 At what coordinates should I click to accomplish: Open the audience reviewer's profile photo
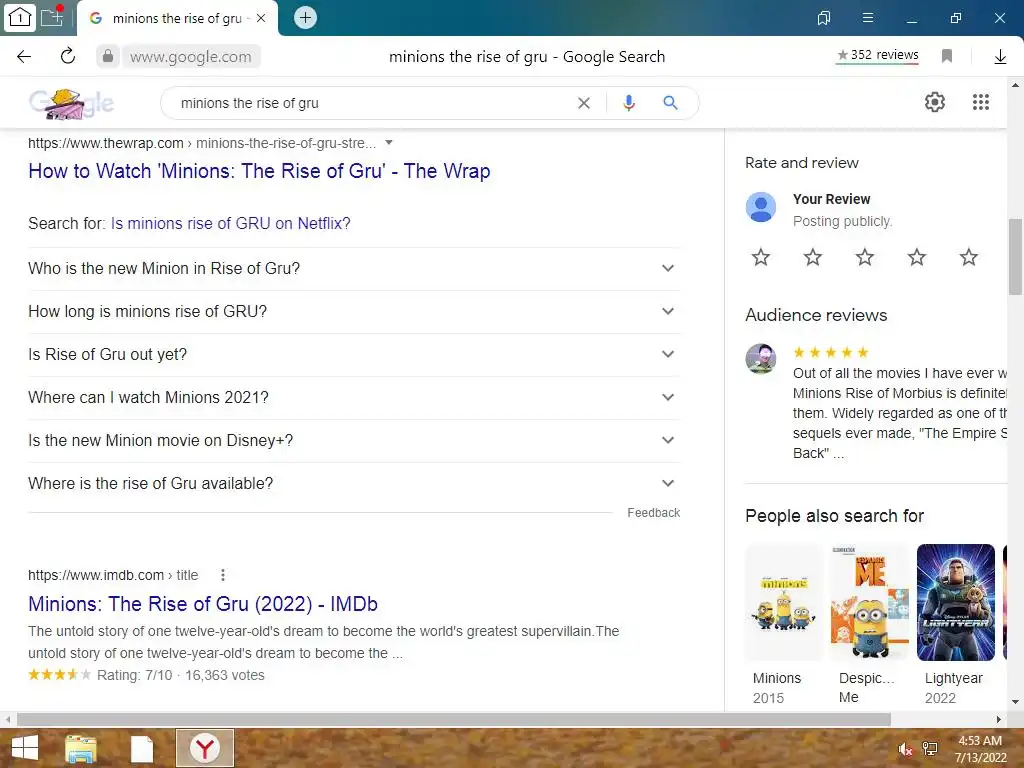[761, 359]
